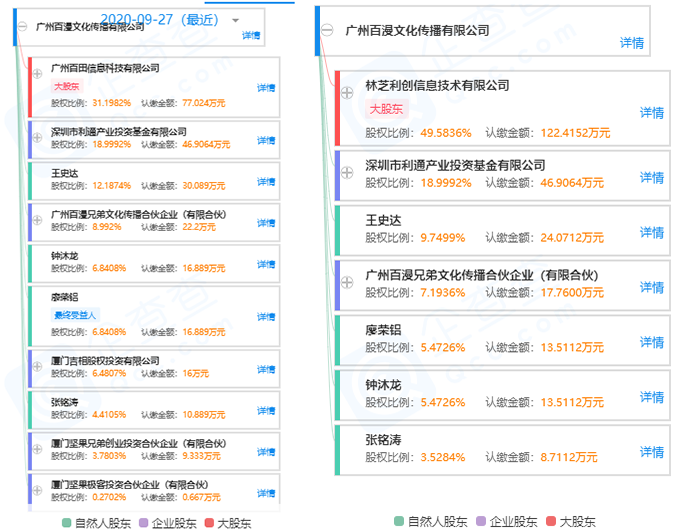This screenshot has height=530, width=682.
Task: Open 详情 for right root company
Action: [x=632, y=43]
